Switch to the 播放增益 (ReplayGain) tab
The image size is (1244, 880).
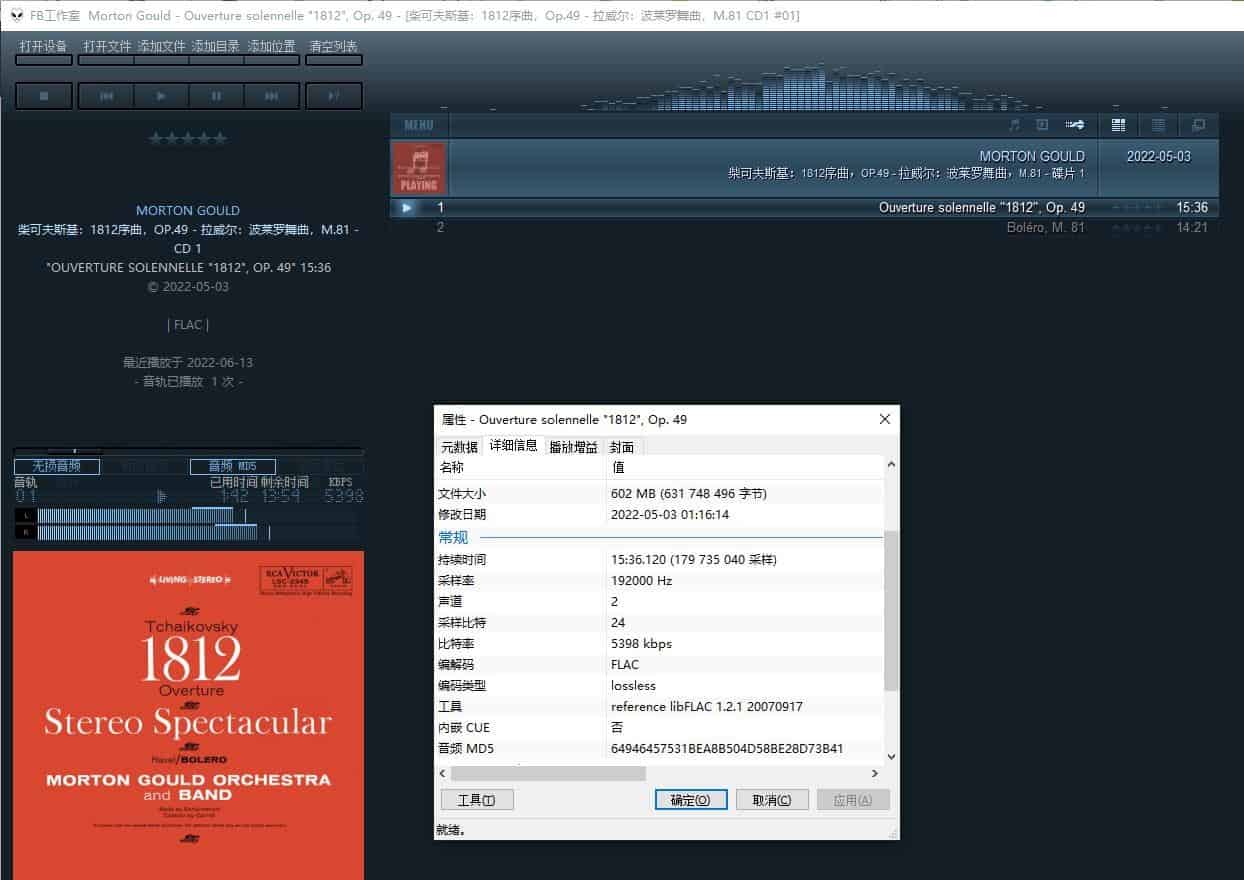tap(573, 447)
